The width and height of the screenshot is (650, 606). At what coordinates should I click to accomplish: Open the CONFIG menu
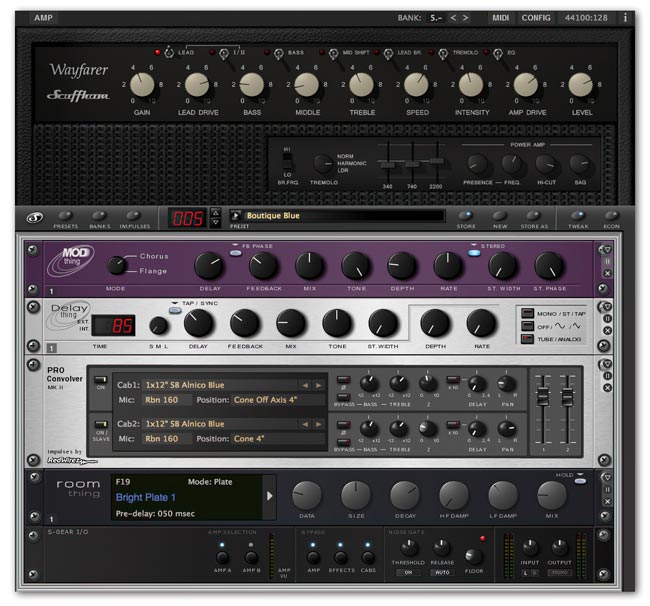point(536,18)
